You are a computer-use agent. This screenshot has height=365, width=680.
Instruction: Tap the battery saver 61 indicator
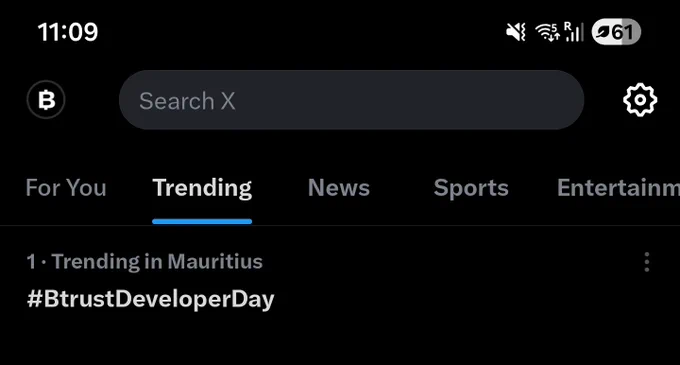(616, 32)
